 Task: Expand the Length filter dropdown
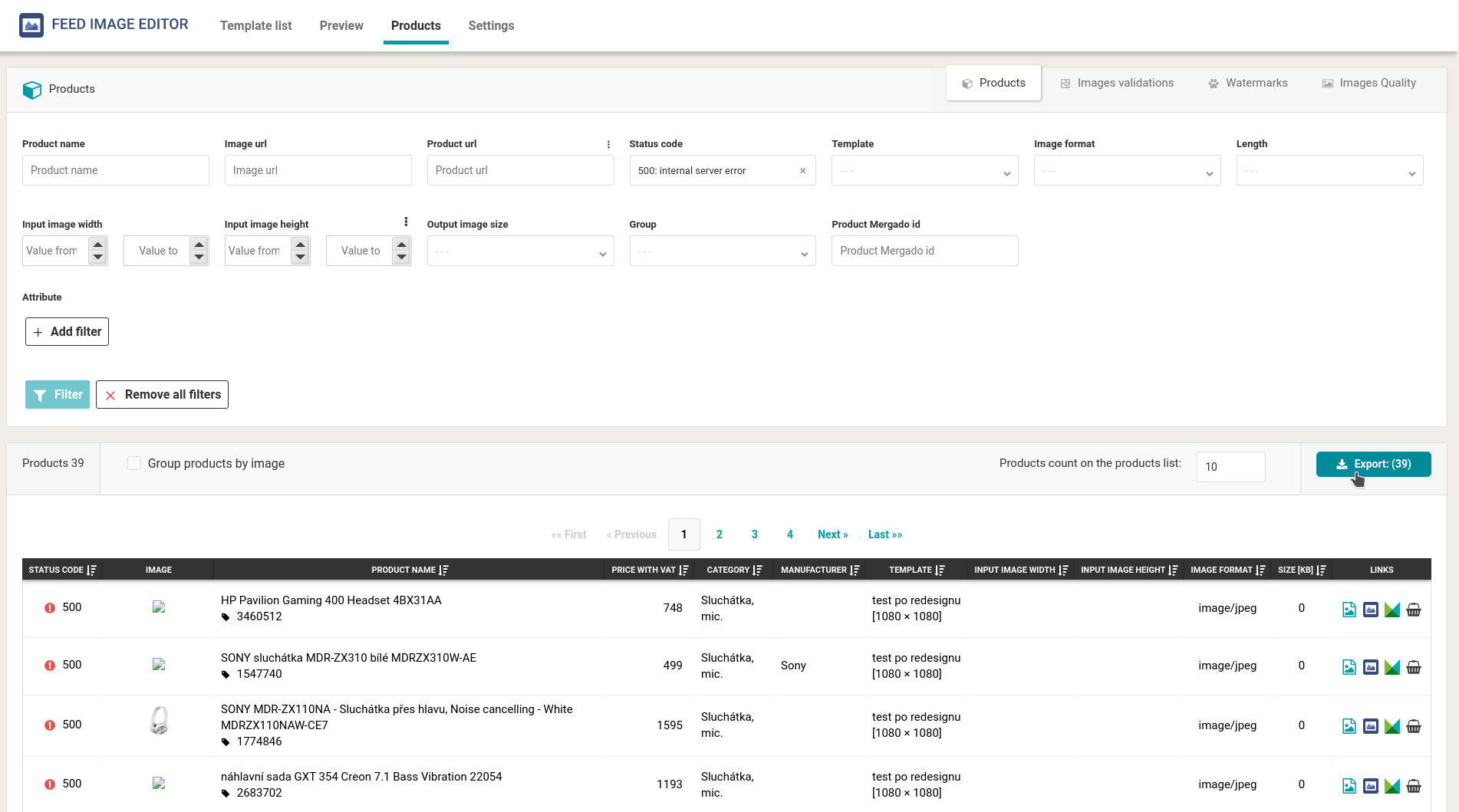click(1329, 170)
